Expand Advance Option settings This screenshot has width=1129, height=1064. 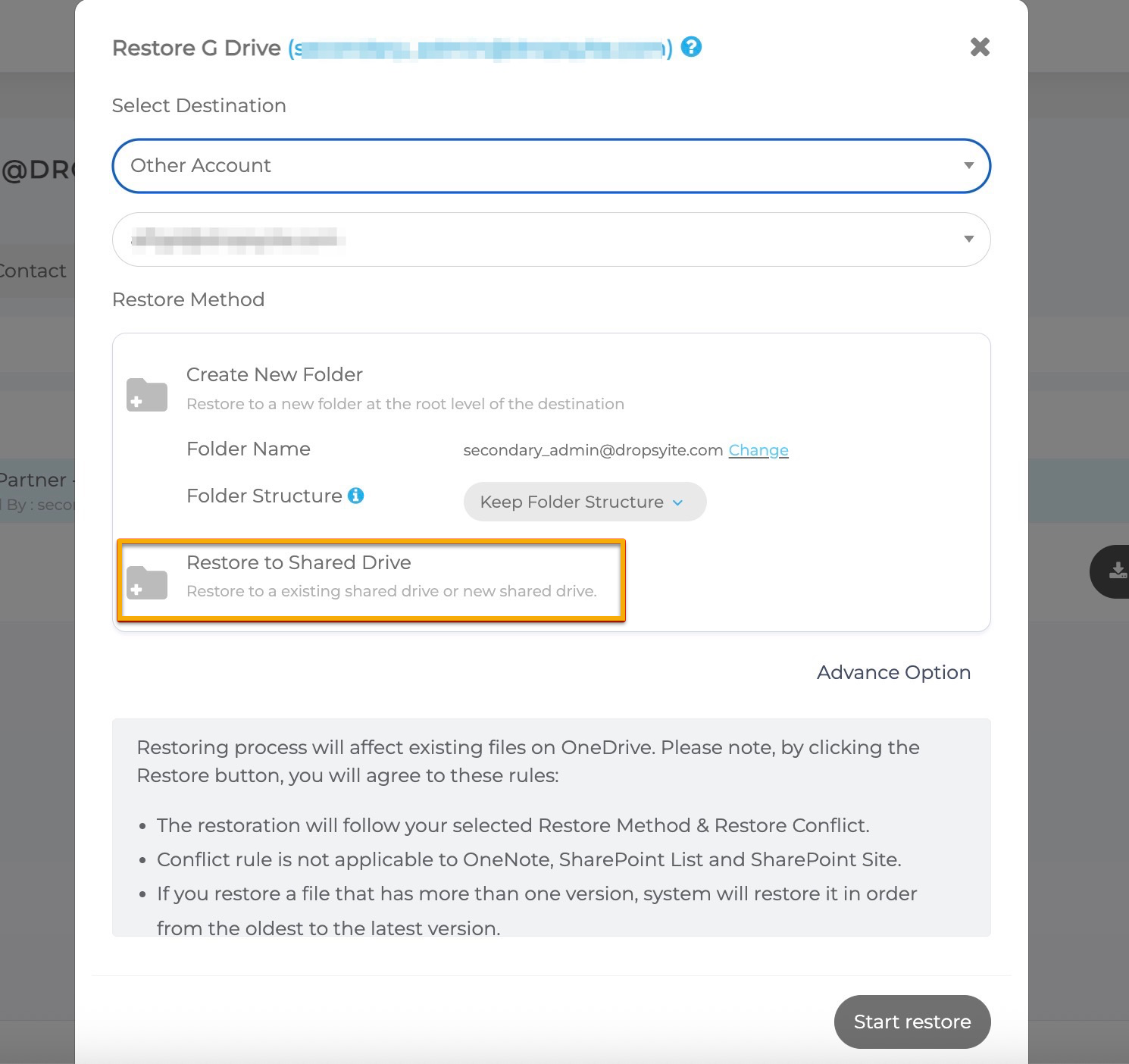tap(893, 673)
